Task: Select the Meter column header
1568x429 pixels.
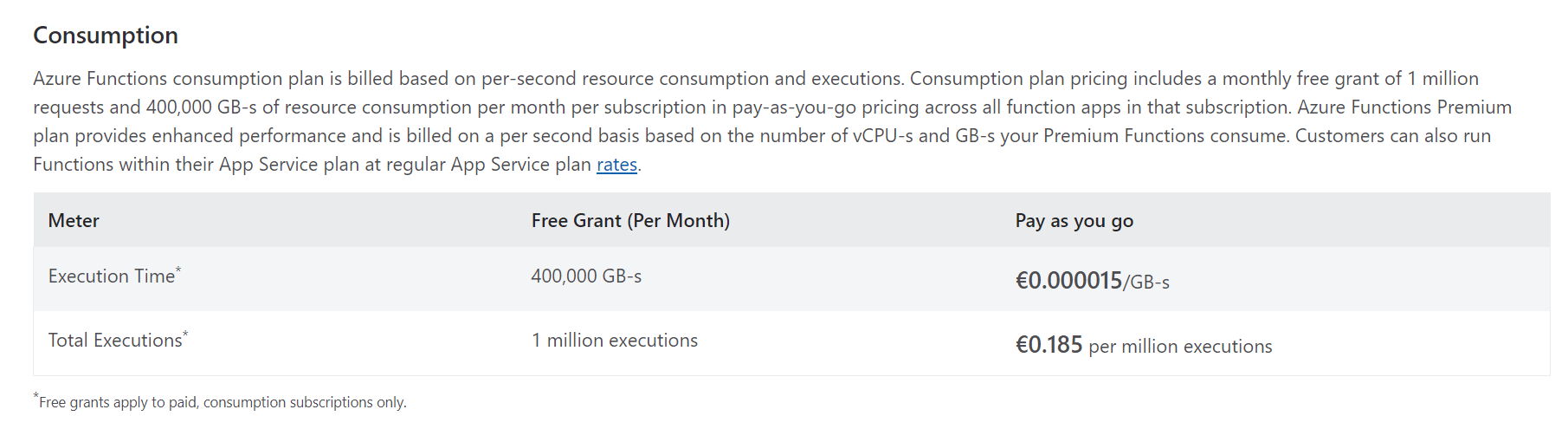Action: (x=74, y=221)
